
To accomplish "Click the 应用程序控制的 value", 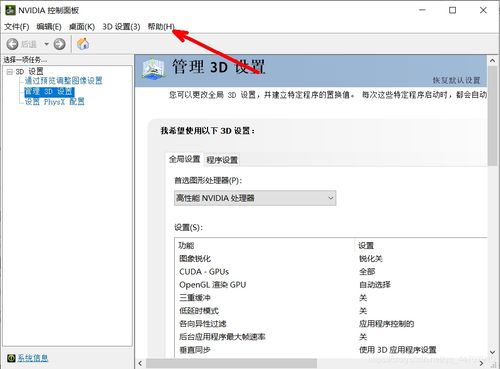I will (x=386, y=324).
